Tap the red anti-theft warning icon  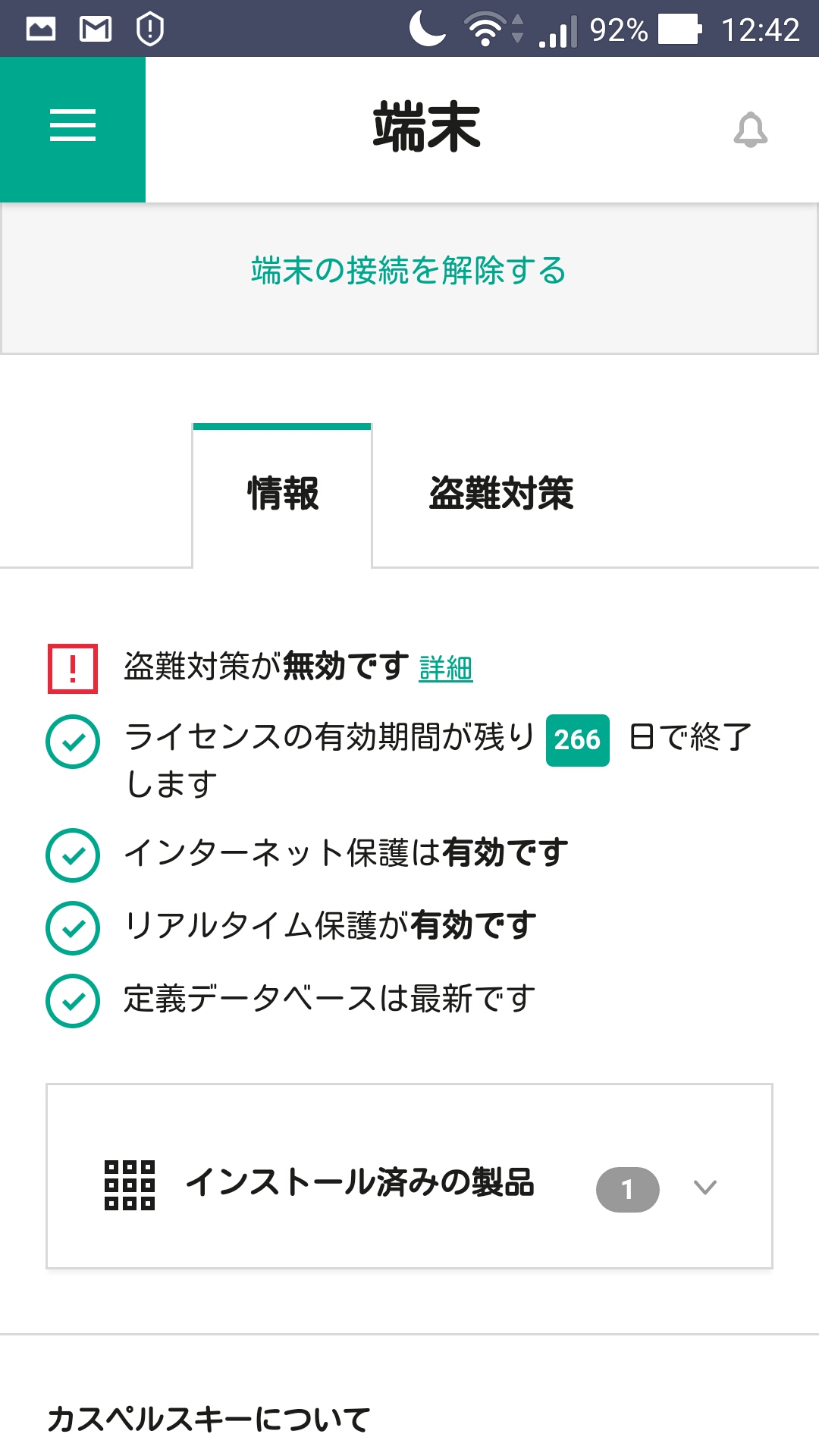73,669
